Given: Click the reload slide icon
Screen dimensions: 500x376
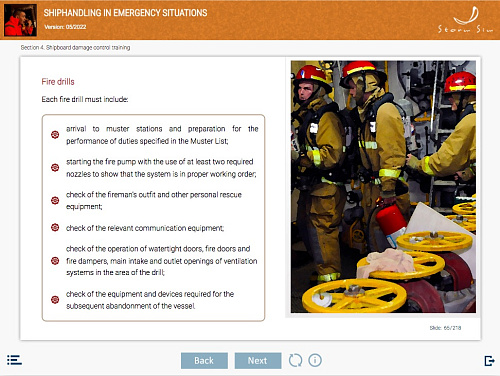Looking at the screenshot, I should 295,360.
